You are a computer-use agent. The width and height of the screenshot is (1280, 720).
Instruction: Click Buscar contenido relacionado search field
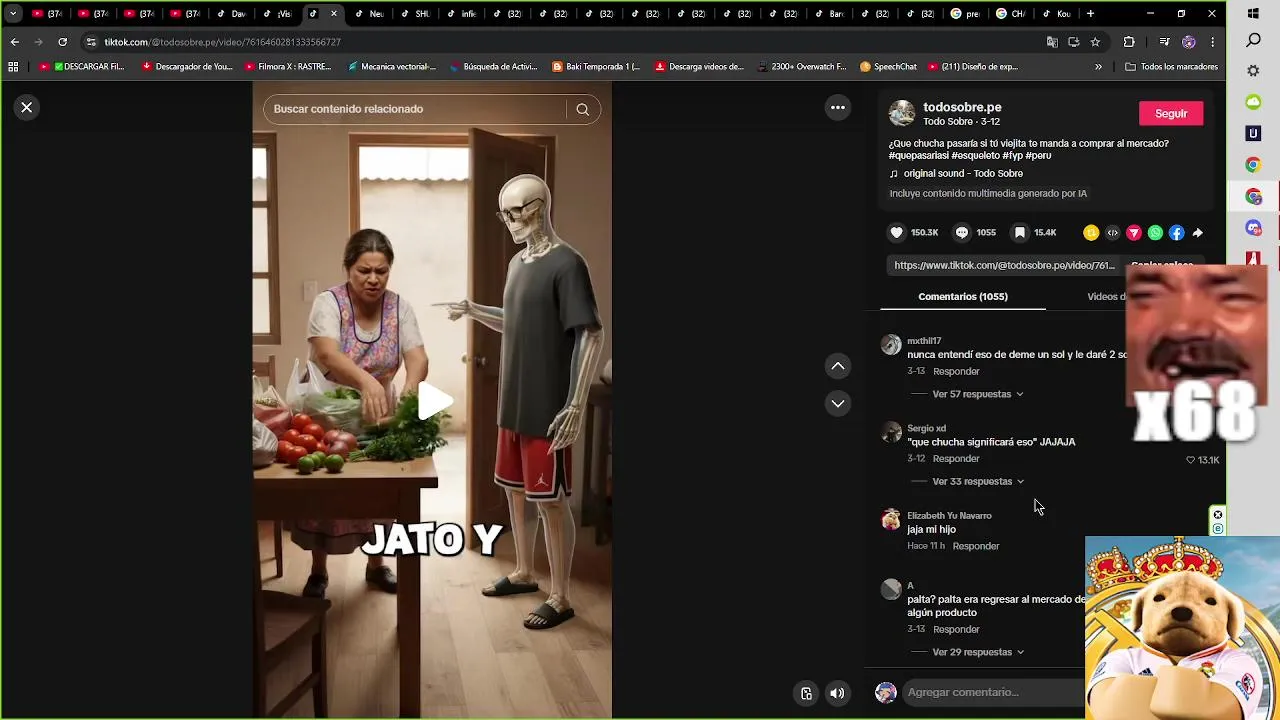click(x=418, y=109)
